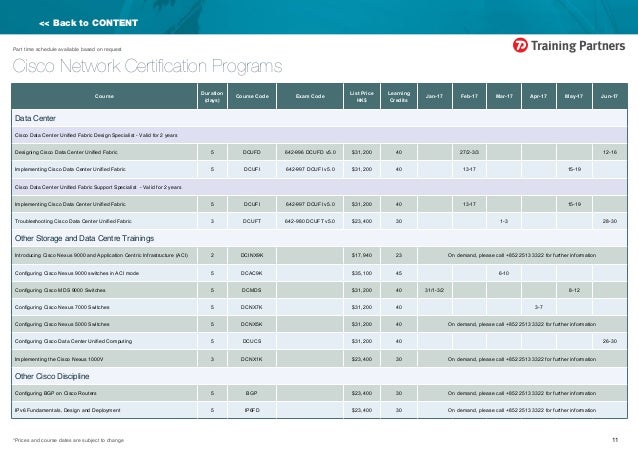
Task: Click the '23' learning credits cell
Action: click(x=399, y=255)
